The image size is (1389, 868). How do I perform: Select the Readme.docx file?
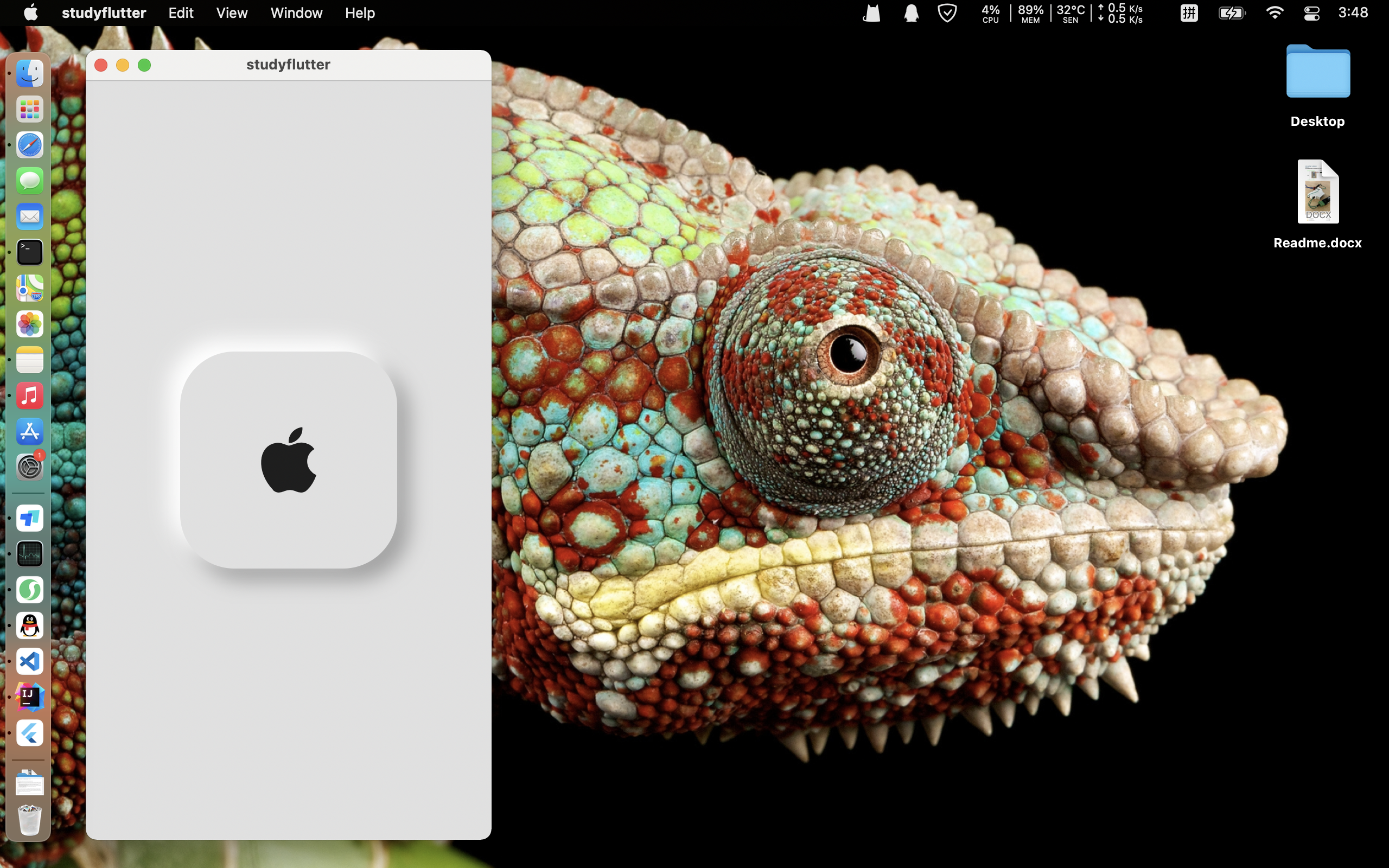pos(1318,192)
